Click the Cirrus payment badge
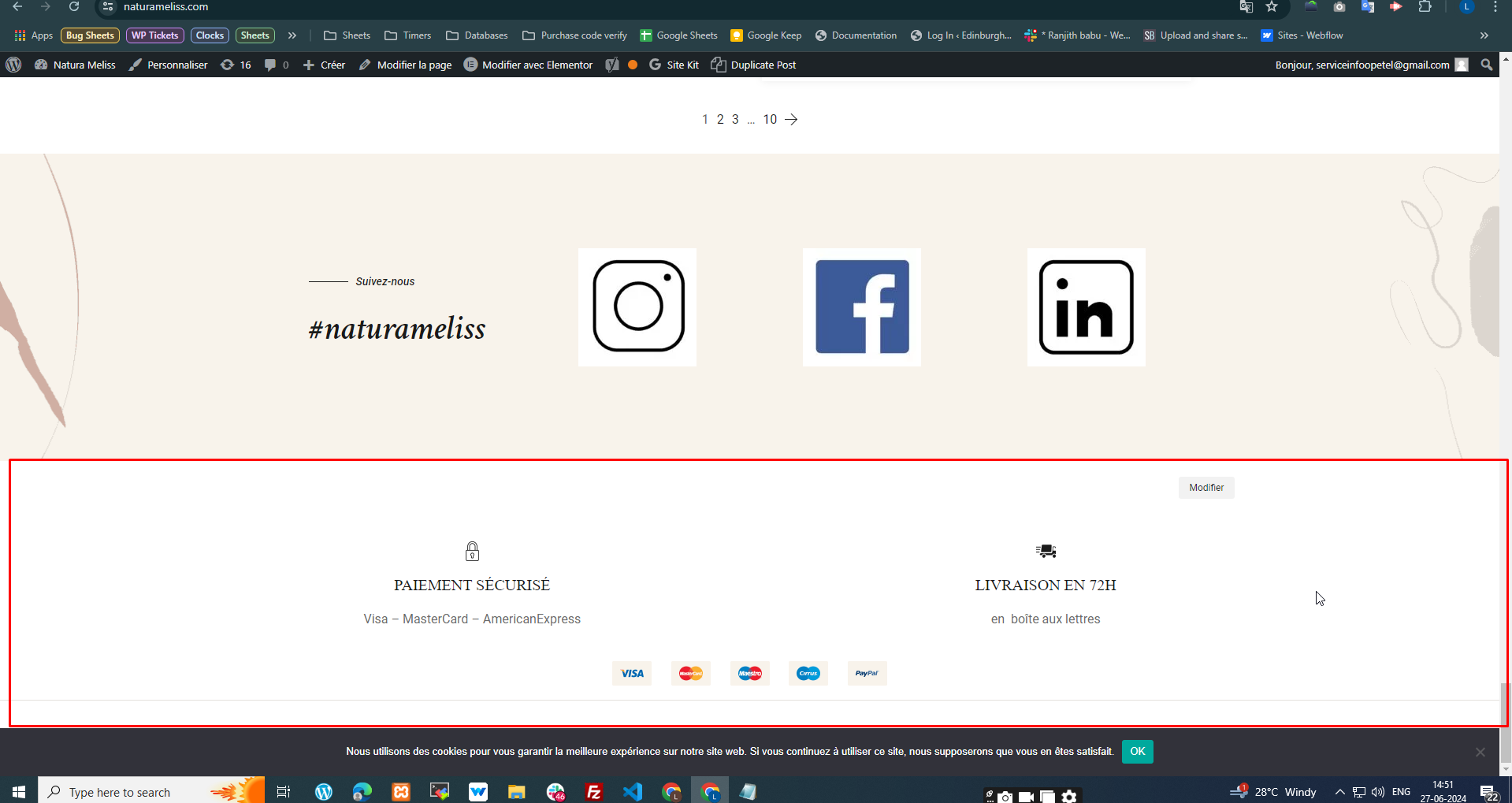This screenshot has width=1512, height=803. click(x=808, y=673)
